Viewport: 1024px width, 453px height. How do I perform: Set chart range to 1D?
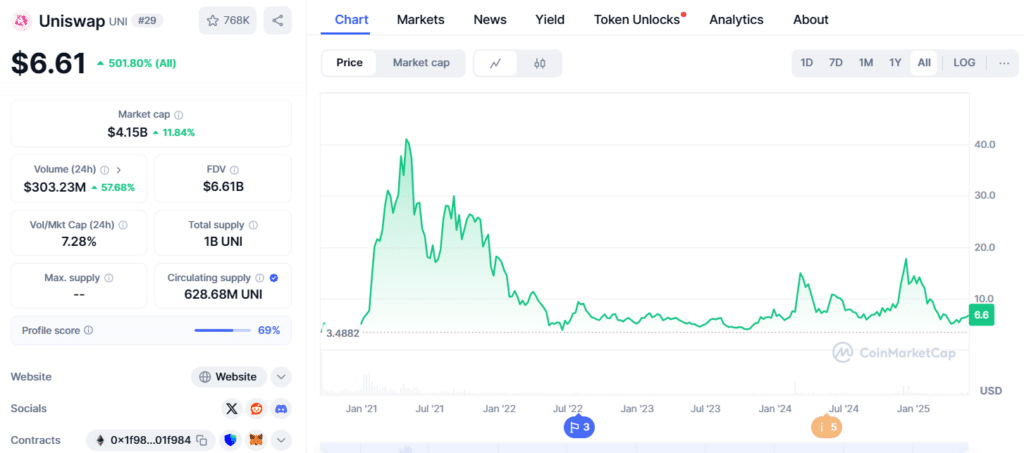point(807,63)
